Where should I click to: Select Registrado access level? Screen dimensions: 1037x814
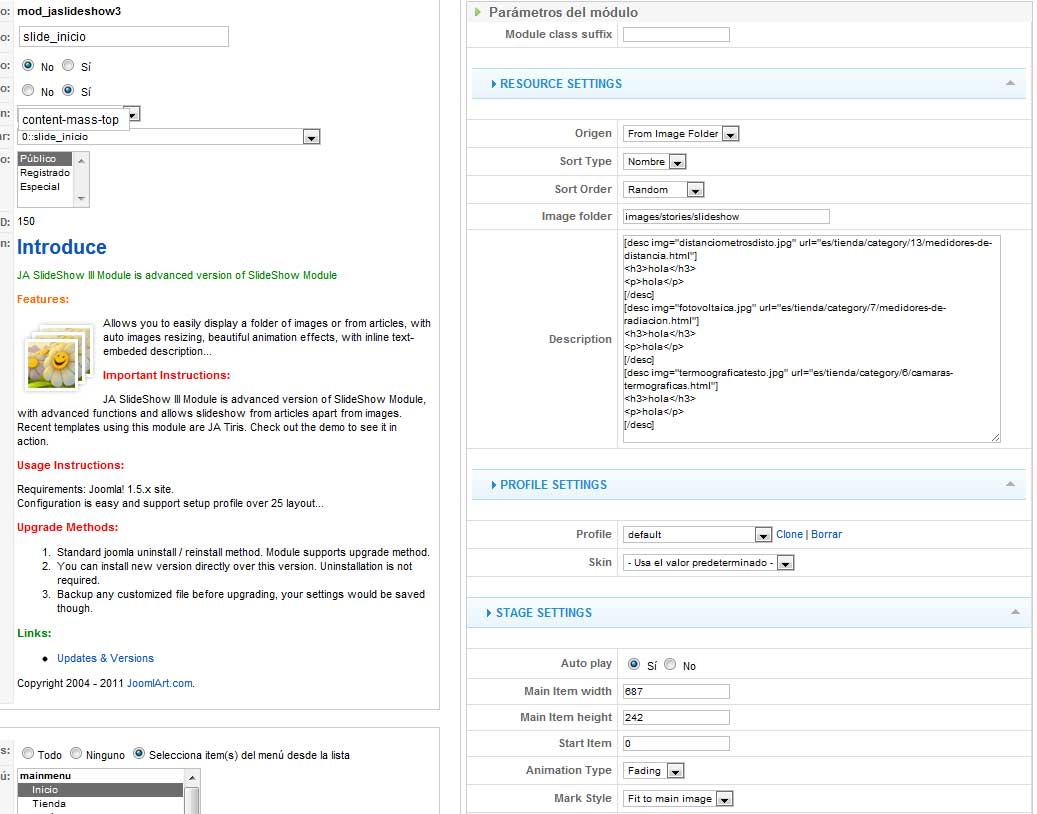pyautogui.click(x=44, y=173)
